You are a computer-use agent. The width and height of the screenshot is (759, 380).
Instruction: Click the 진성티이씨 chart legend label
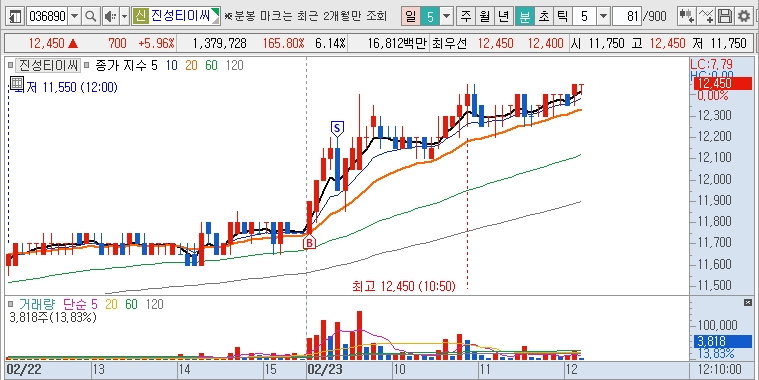coord(47,65)
